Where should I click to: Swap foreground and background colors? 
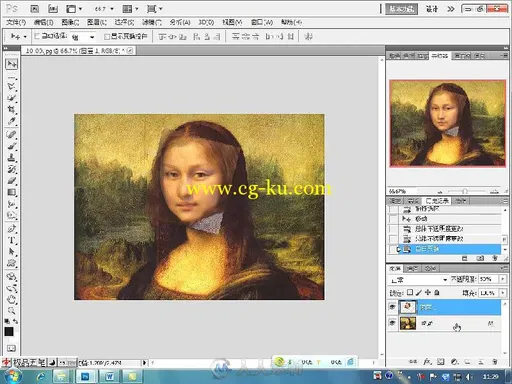click(15, 321)
